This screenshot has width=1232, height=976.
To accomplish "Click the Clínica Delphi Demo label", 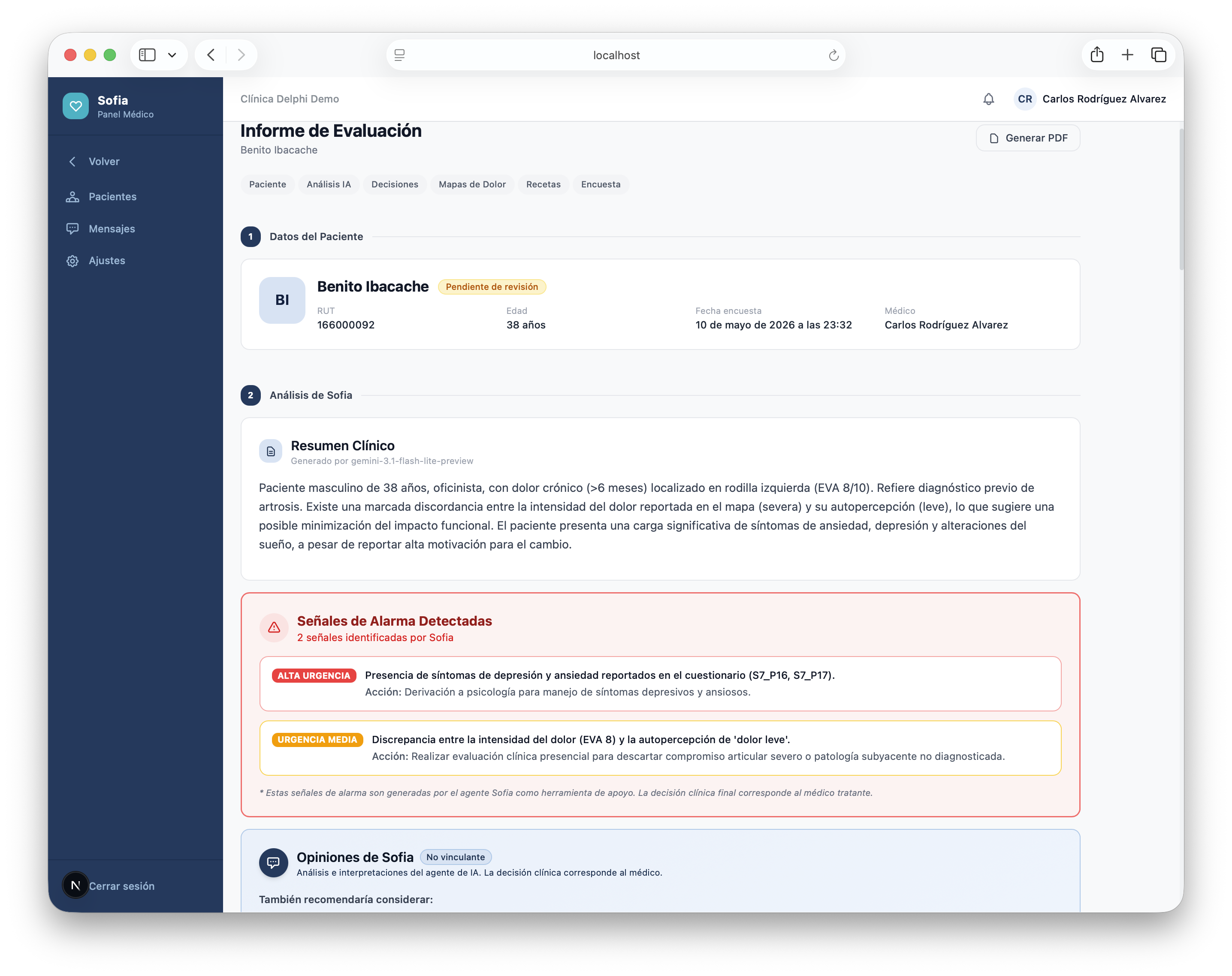I will click(x=290, y=99).
